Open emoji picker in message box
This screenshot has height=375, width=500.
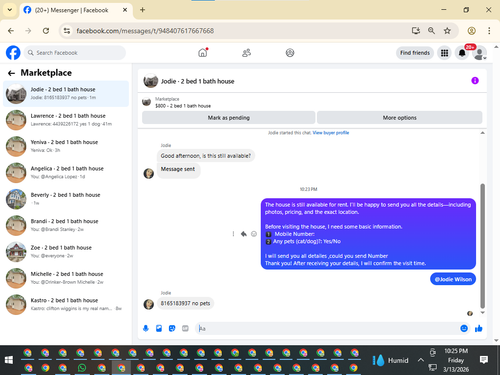[x=464, y=328]
